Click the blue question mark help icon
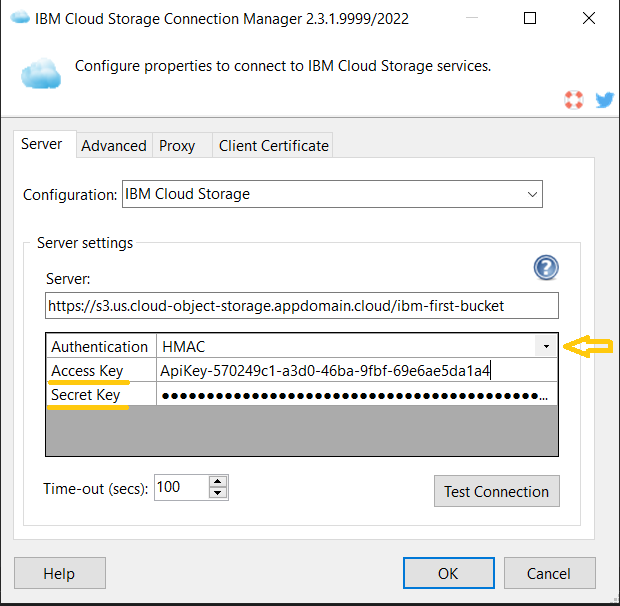 pos(546,267)
